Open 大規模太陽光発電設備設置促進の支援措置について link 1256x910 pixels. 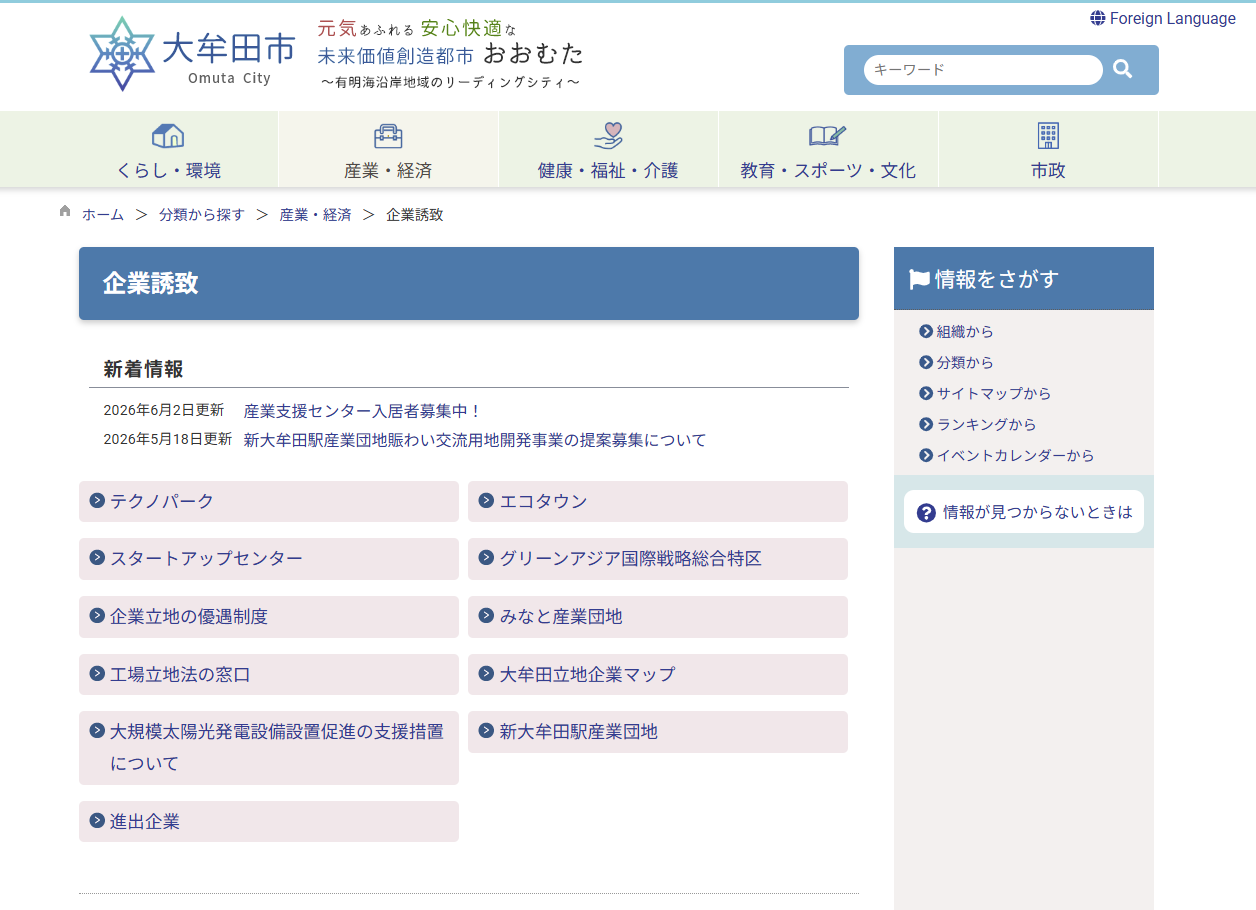point(268,748)
